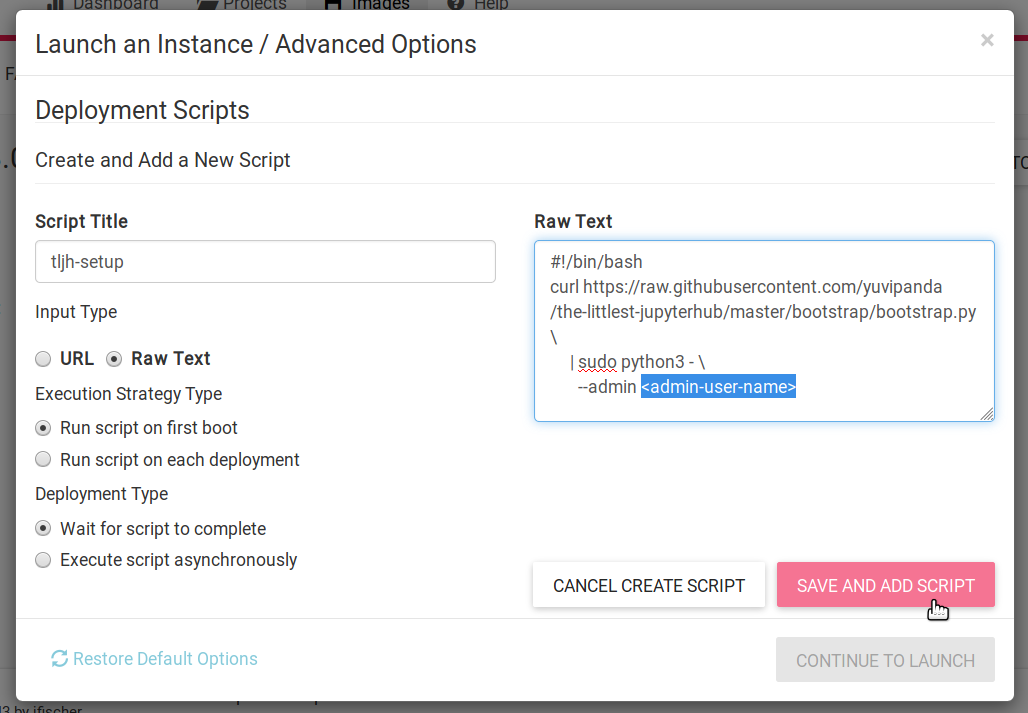Select Raw Text input type radio
Viewport: 1028px width, 713px height.
114,359
